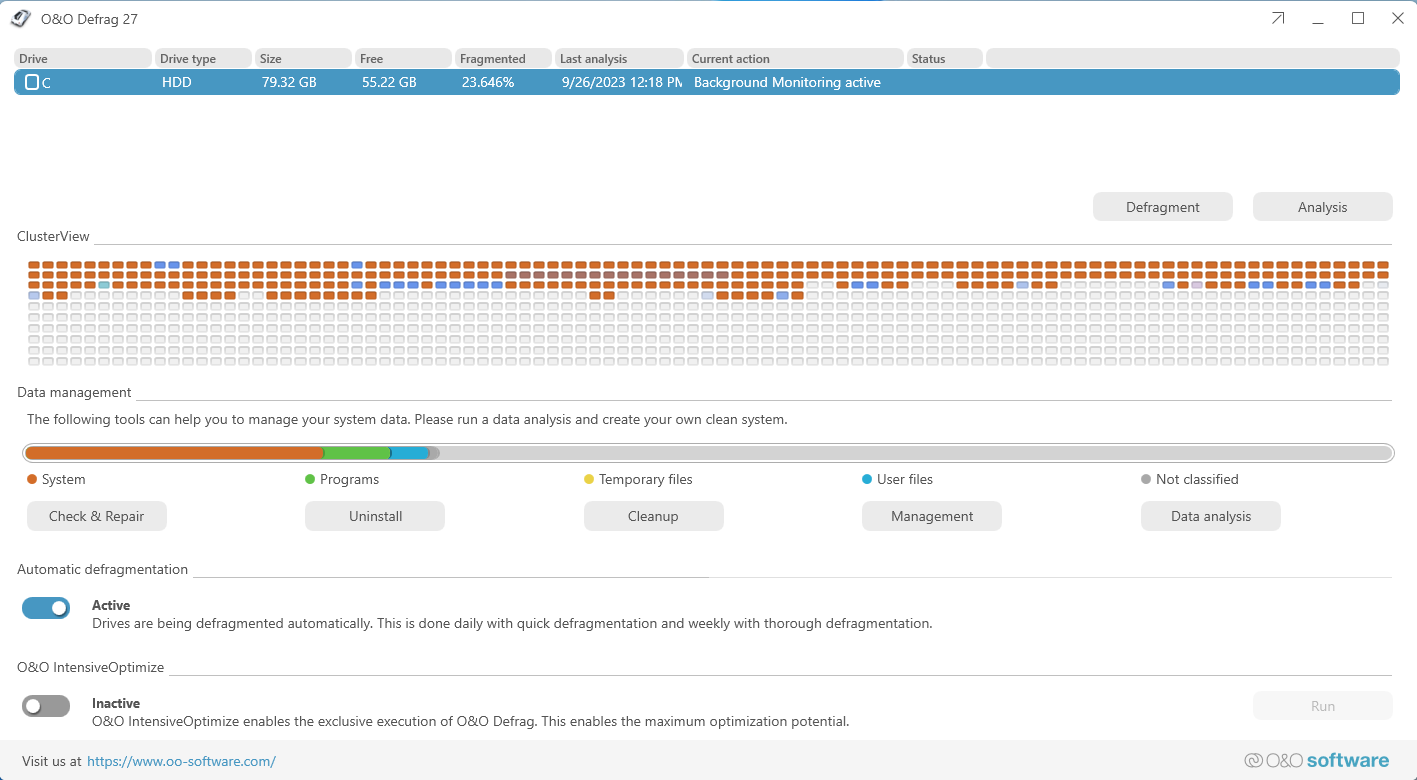The image size is (1417, 780).
Task: Enable O&O IntensiveOptimize toggle
Action: point(46,706)
